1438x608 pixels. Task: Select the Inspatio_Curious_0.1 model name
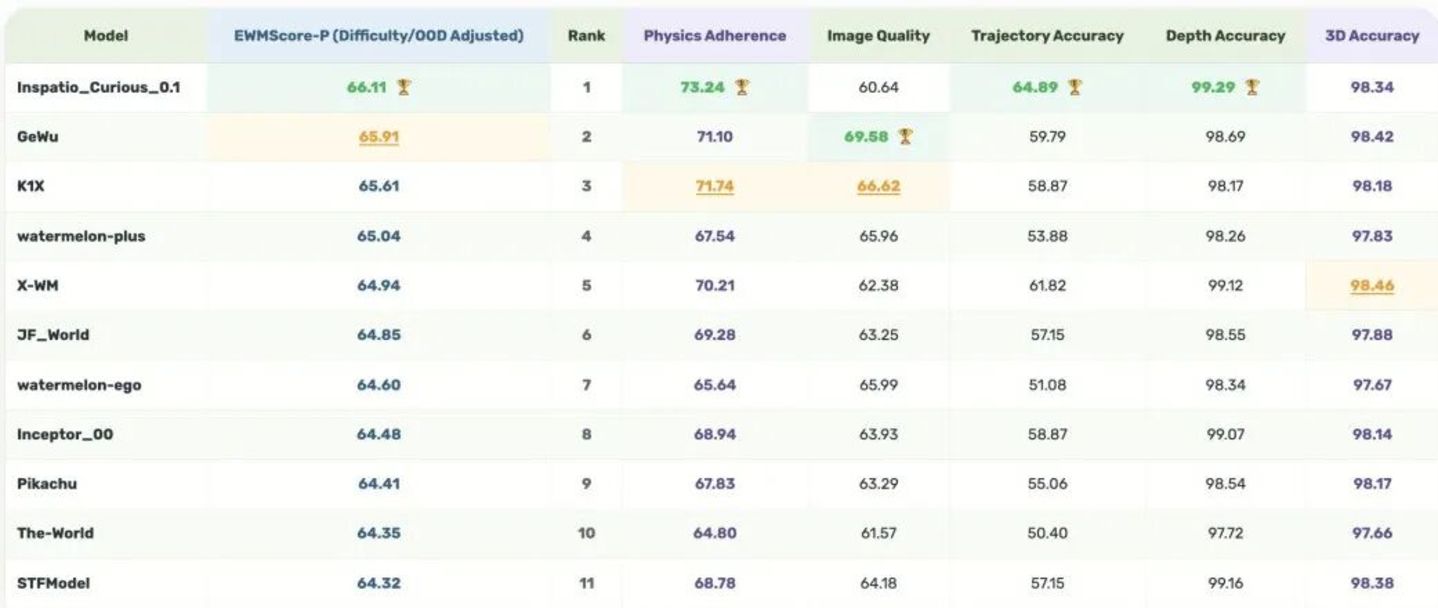point(99,88)
